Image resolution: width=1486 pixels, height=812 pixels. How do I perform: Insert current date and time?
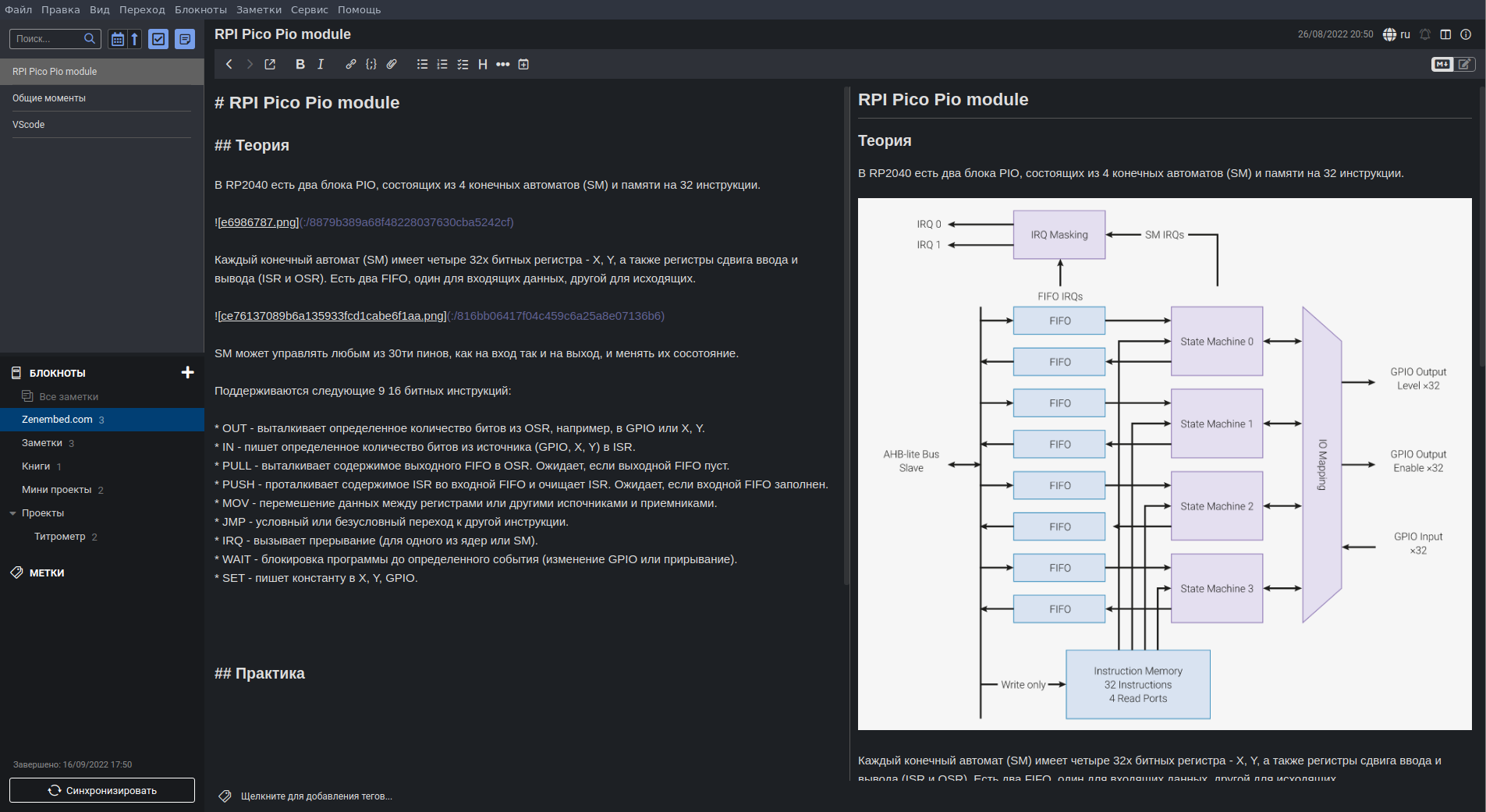coord(523,65)
